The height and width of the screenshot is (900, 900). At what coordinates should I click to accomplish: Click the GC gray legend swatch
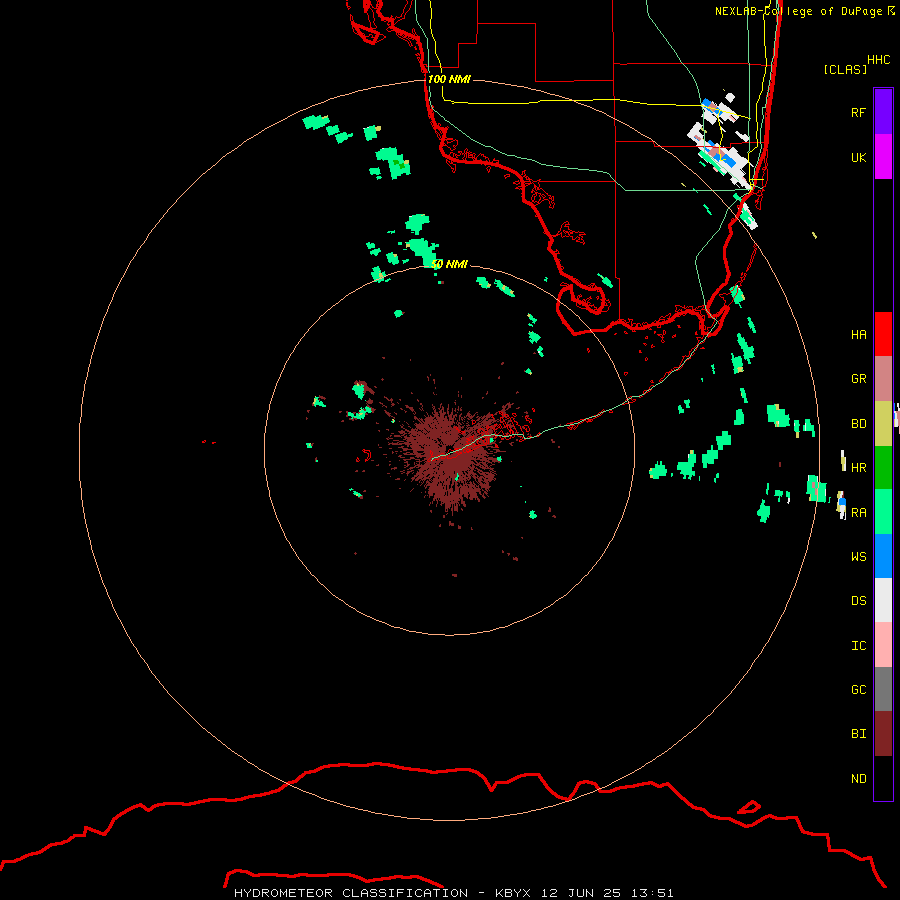tap(883, 689)
